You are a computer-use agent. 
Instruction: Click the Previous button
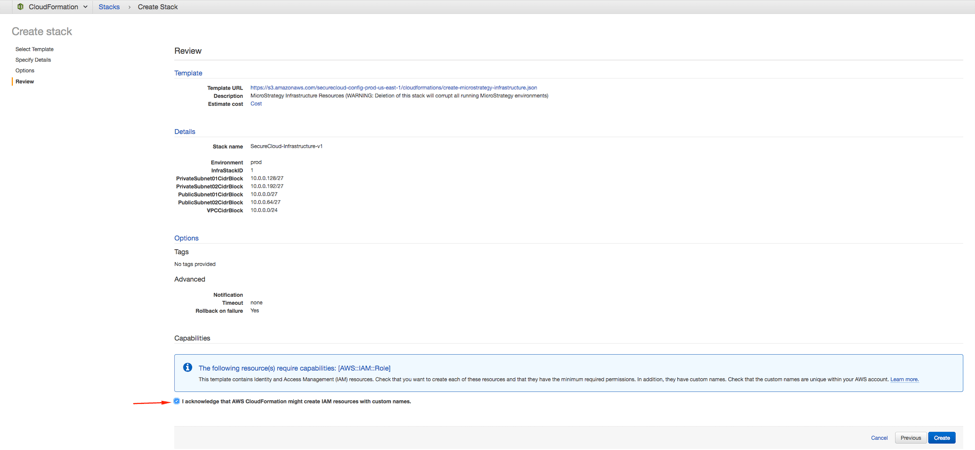[x=910, y=438]
